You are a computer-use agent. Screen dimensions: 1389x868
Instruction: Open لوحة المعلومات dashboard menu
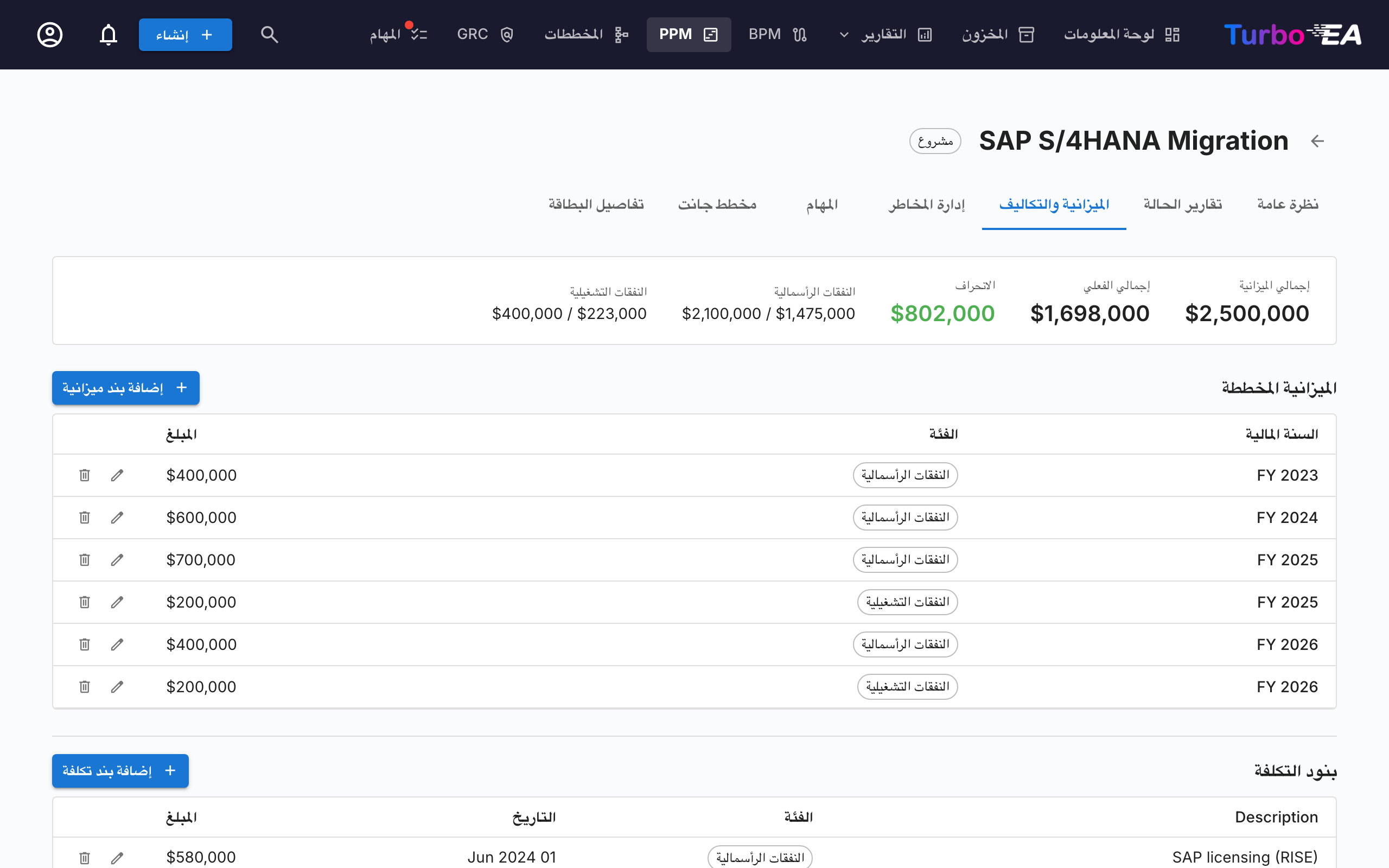1122,34
